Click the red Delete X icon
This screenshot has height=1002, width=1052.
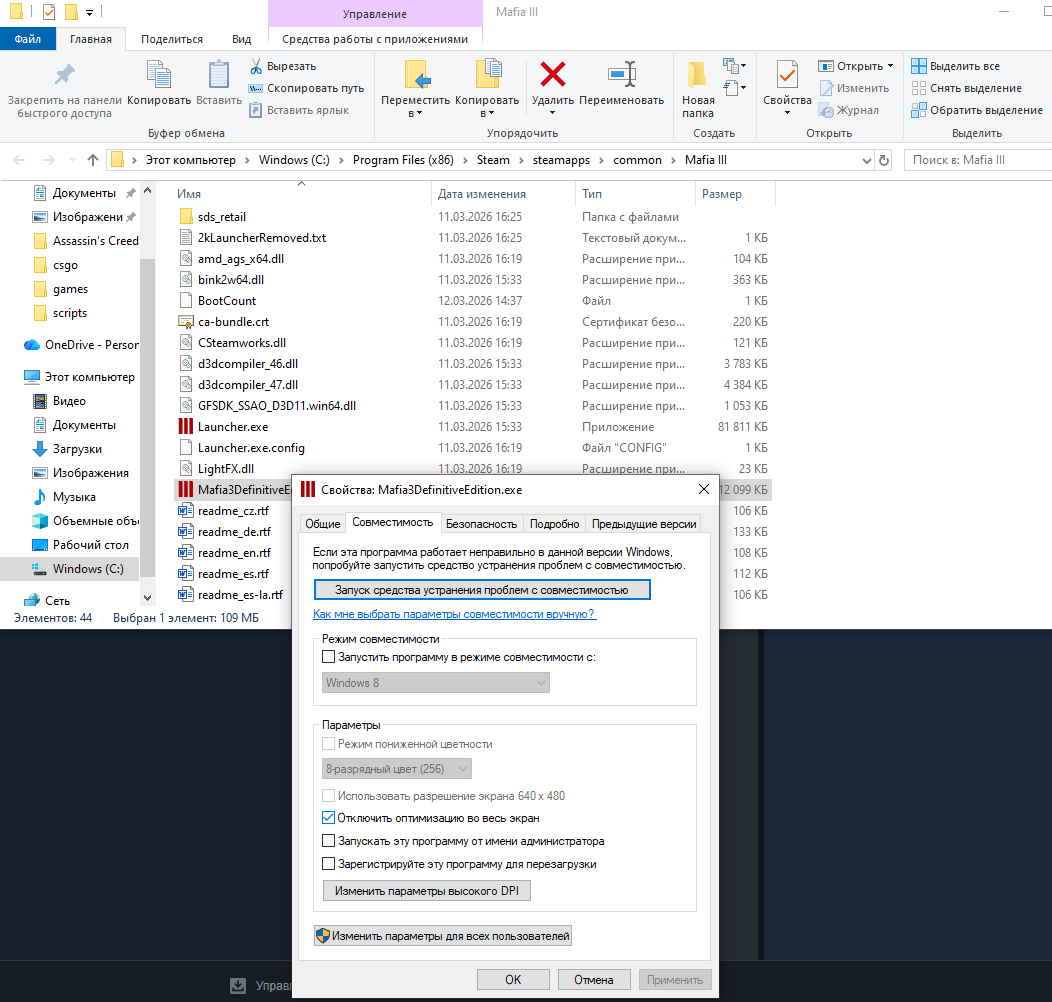coord(553,74)
